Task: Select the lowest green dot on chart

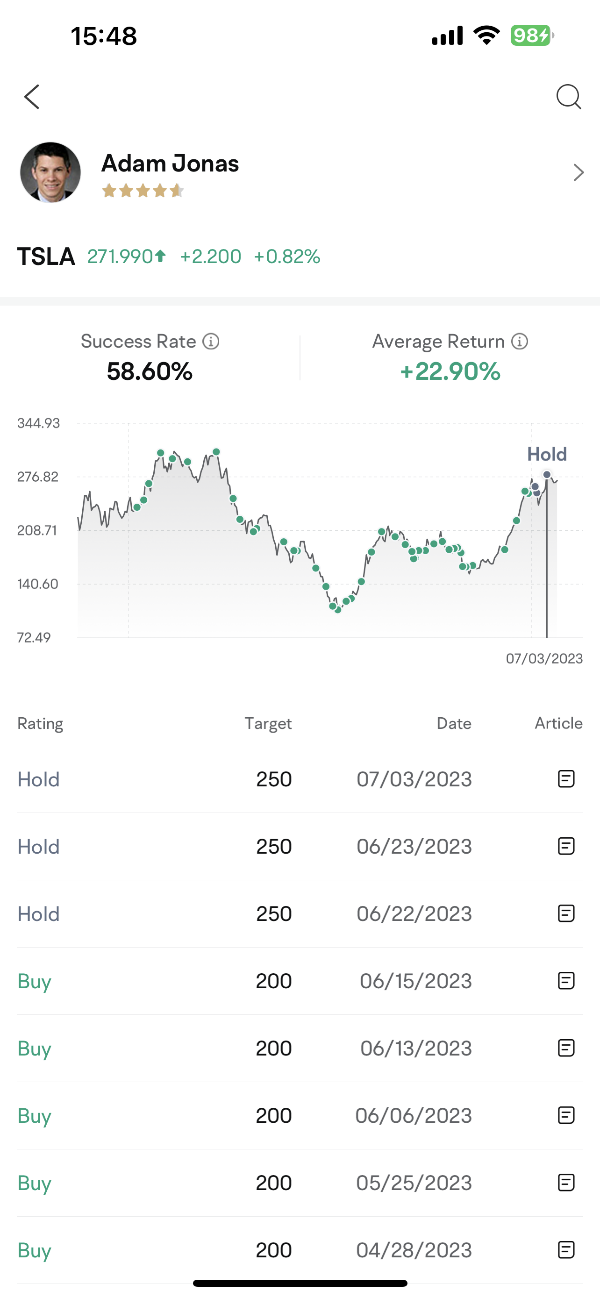Action: coord(338,609)
